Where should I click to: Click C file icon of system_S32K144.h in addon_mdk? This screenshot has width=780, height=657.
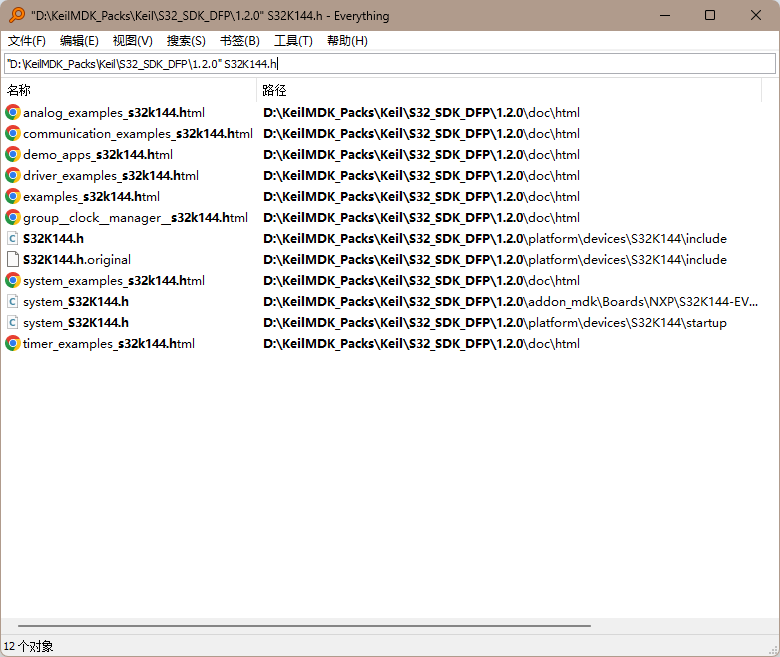pyautogui.click(x=13, y=301)
